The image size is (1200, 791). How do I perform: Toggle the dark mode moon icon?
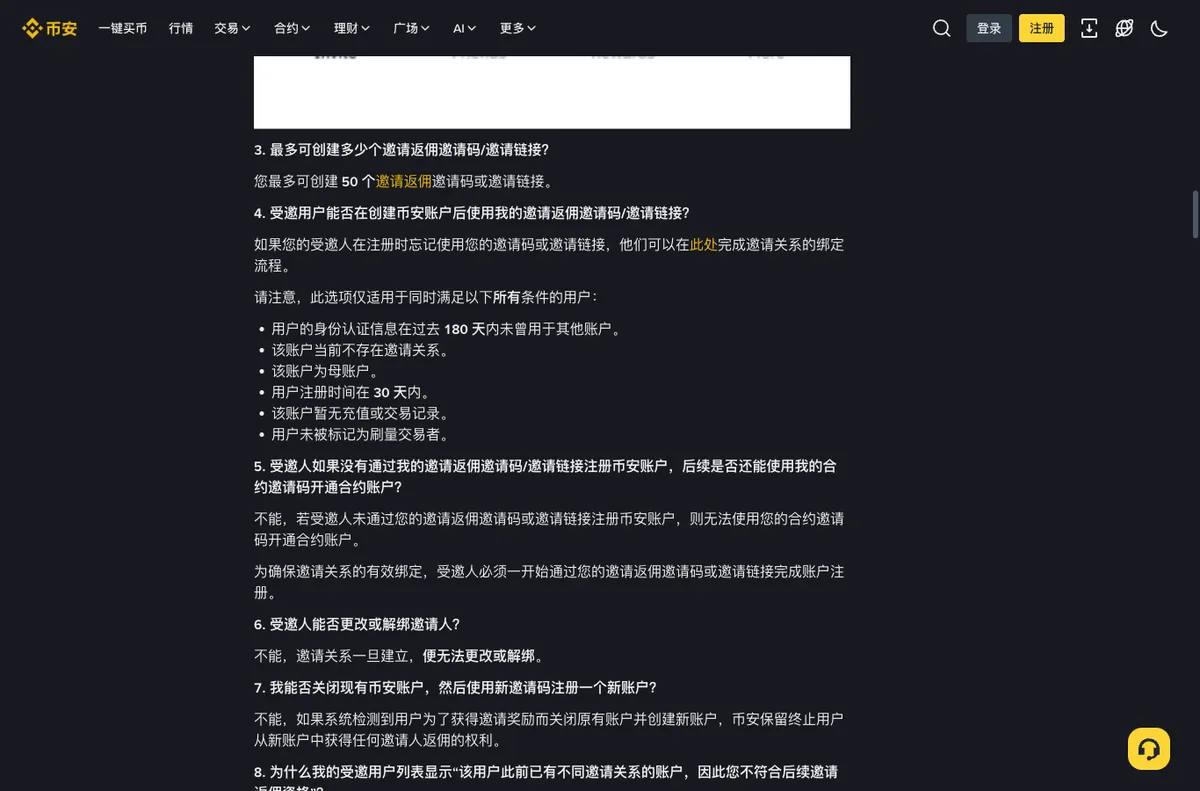pyautogui.click(x=1159, y=28)
